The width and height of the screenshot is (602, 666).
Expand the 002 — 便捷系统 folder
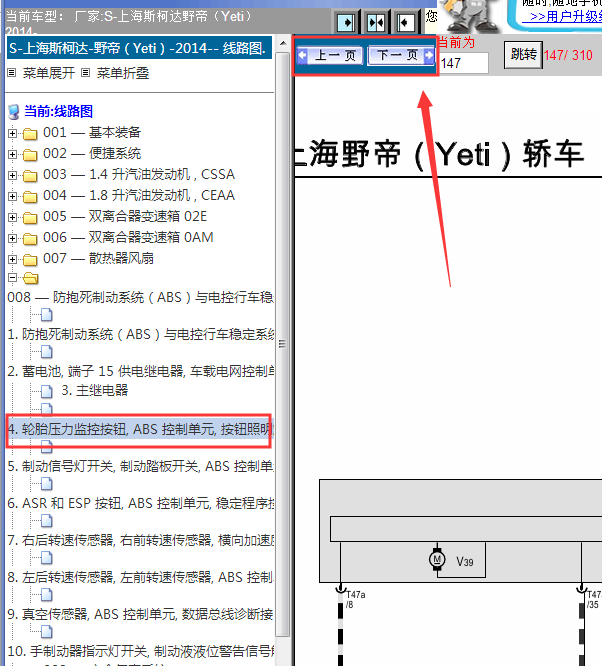click(12, 155)
